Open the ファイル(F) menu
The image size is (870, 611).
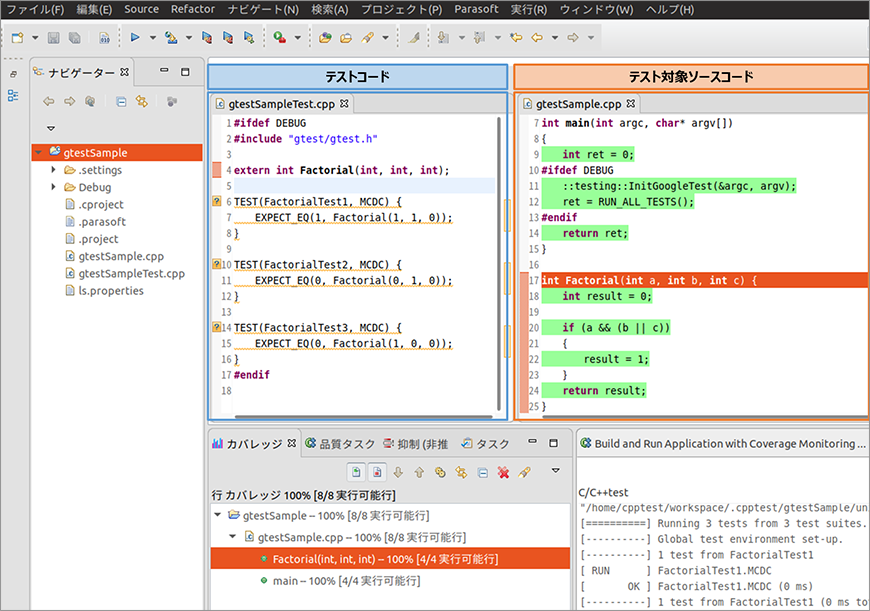click(35, 9)
